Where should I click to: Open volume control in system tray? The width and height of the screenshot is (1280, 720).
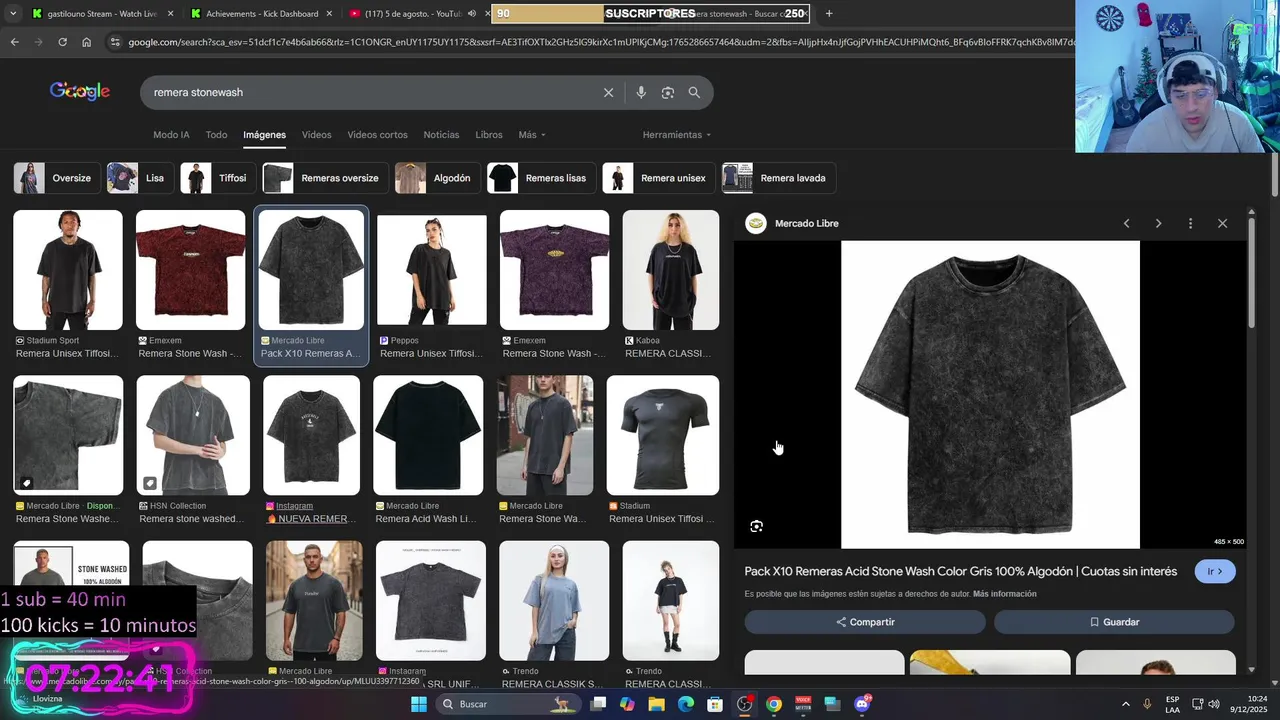1214,704
